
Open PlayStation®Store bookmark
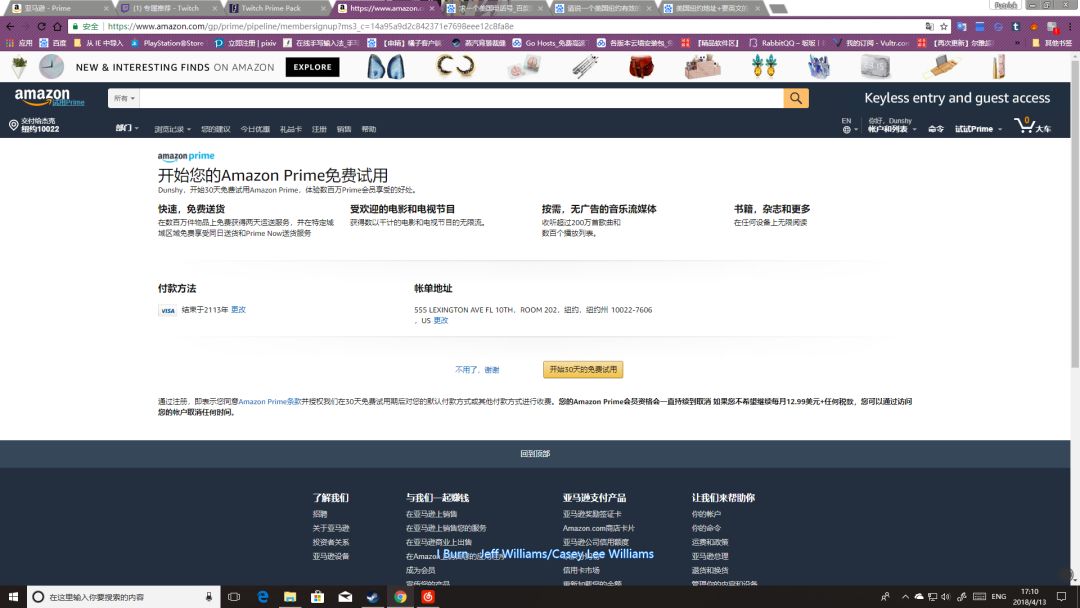(167, 43)
